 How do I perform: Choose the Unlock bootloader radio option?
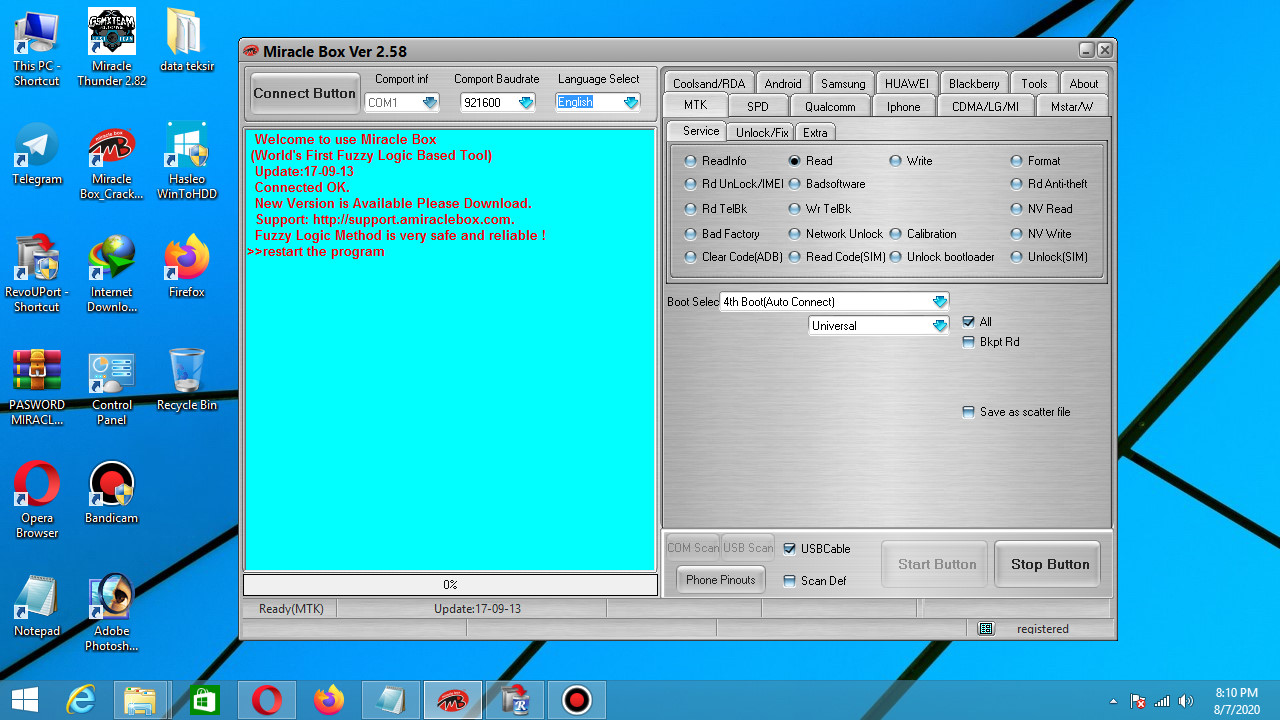pyautogui.click(x=942, y=257)
